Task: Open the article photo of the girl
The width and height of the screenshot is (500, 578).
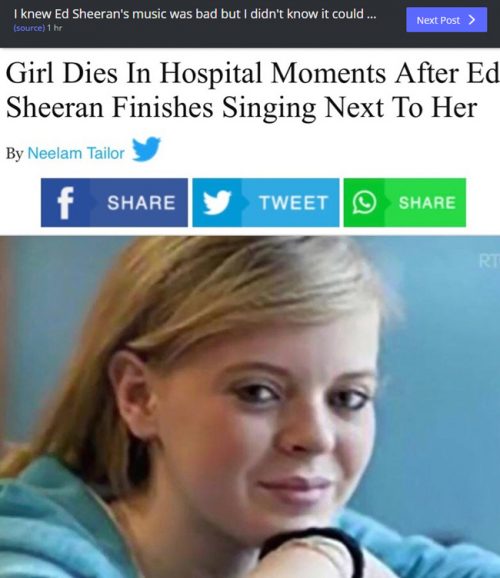Action: click(x=250, y=407)
